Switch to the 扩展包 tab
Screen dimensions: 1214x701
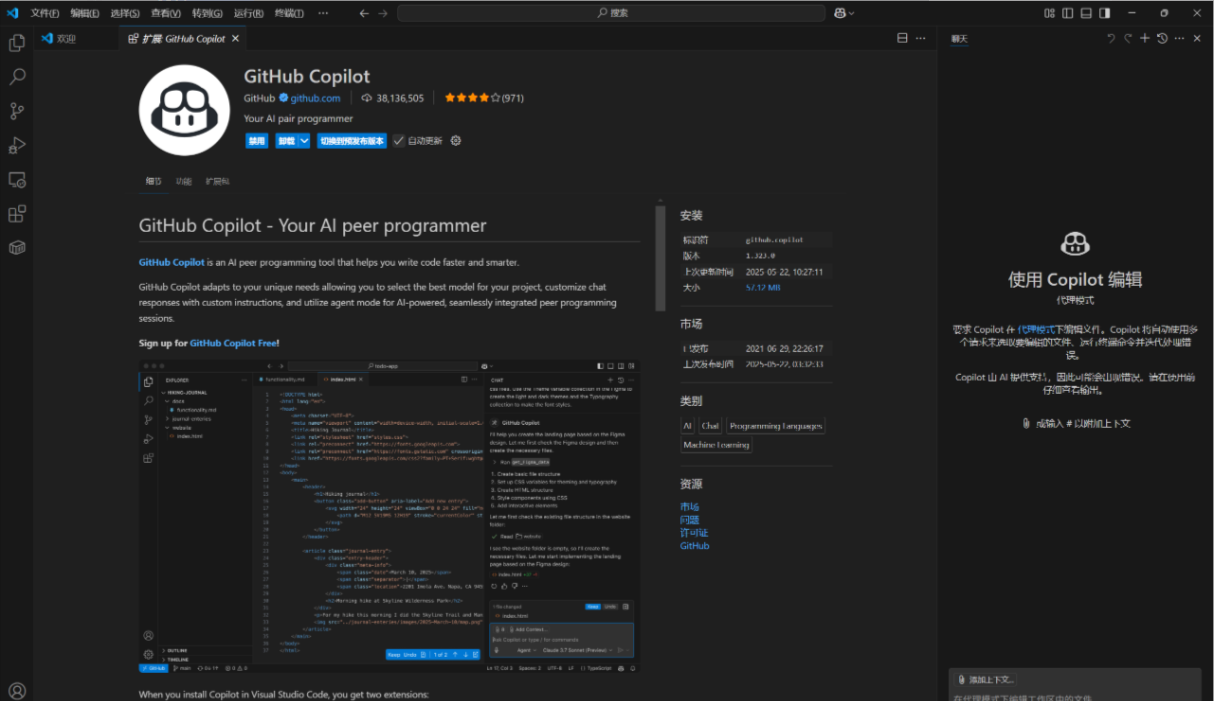coord(217,182)
